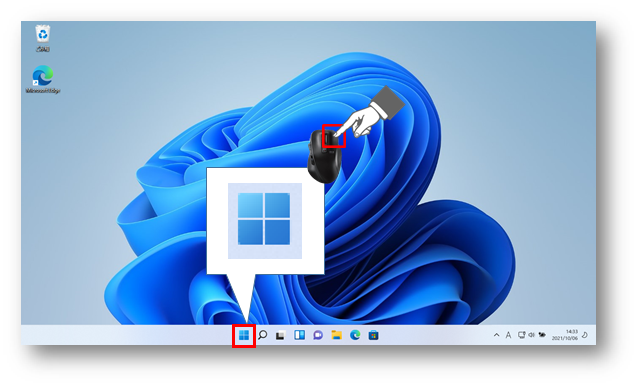The width and height of the screenshot is (638, 387).
Task: Click the enlarged Windows logo in callout
Action: 264,220
